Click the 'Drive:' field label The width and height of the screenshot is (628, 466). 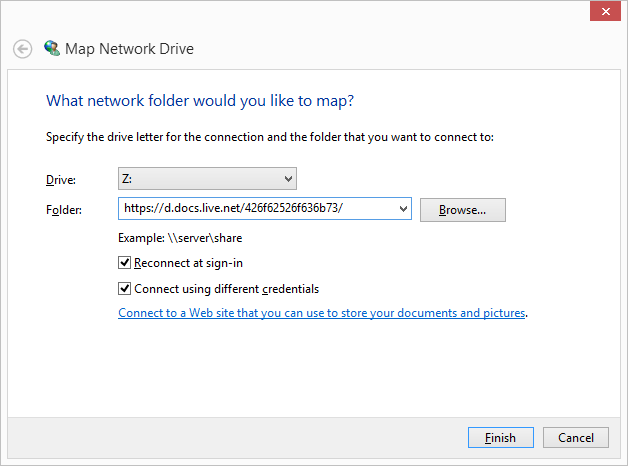coord(61,180)
